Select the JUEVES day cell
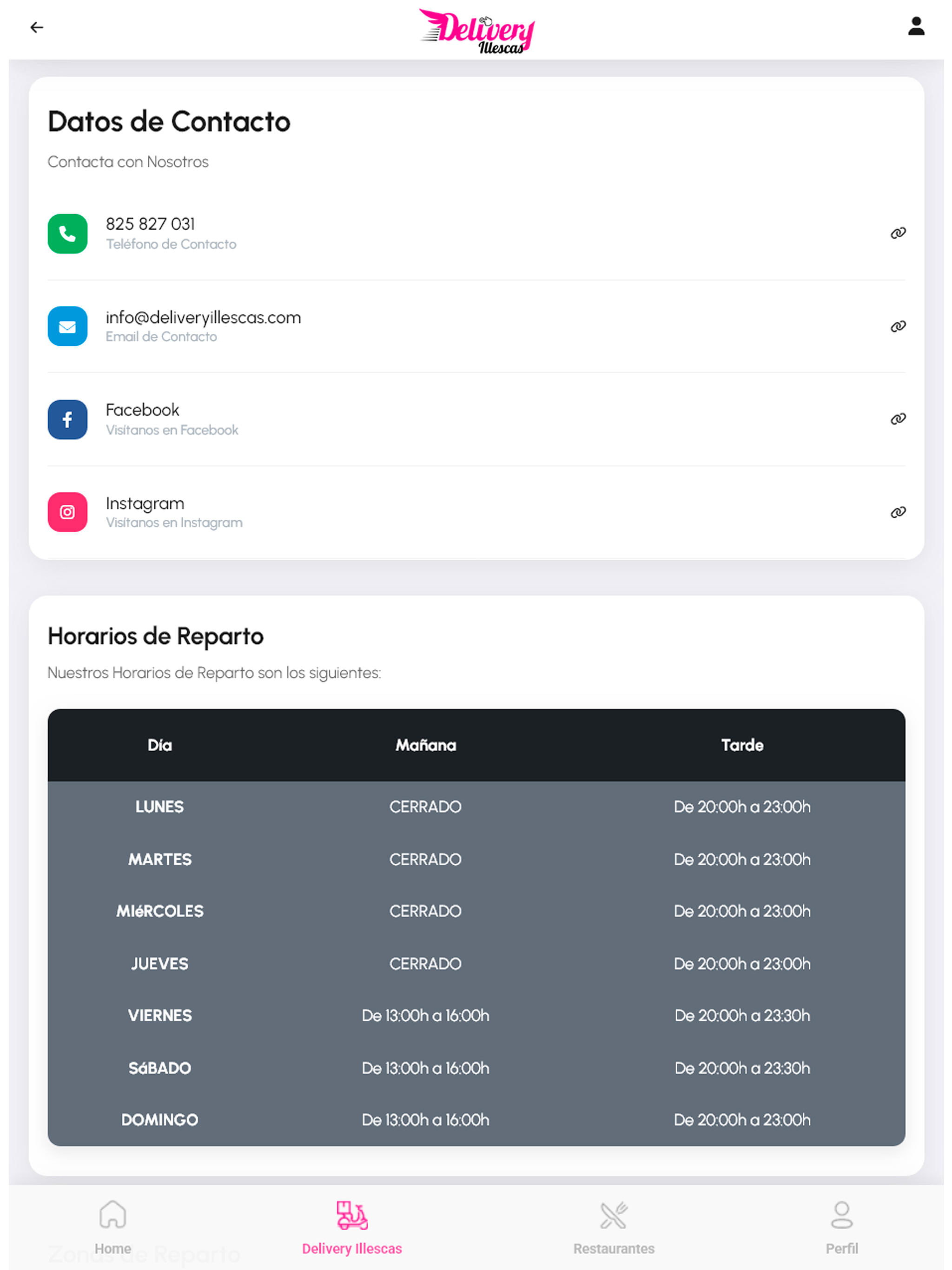Viewport: 952px width, 1270px height. click(x=159, y=964)
